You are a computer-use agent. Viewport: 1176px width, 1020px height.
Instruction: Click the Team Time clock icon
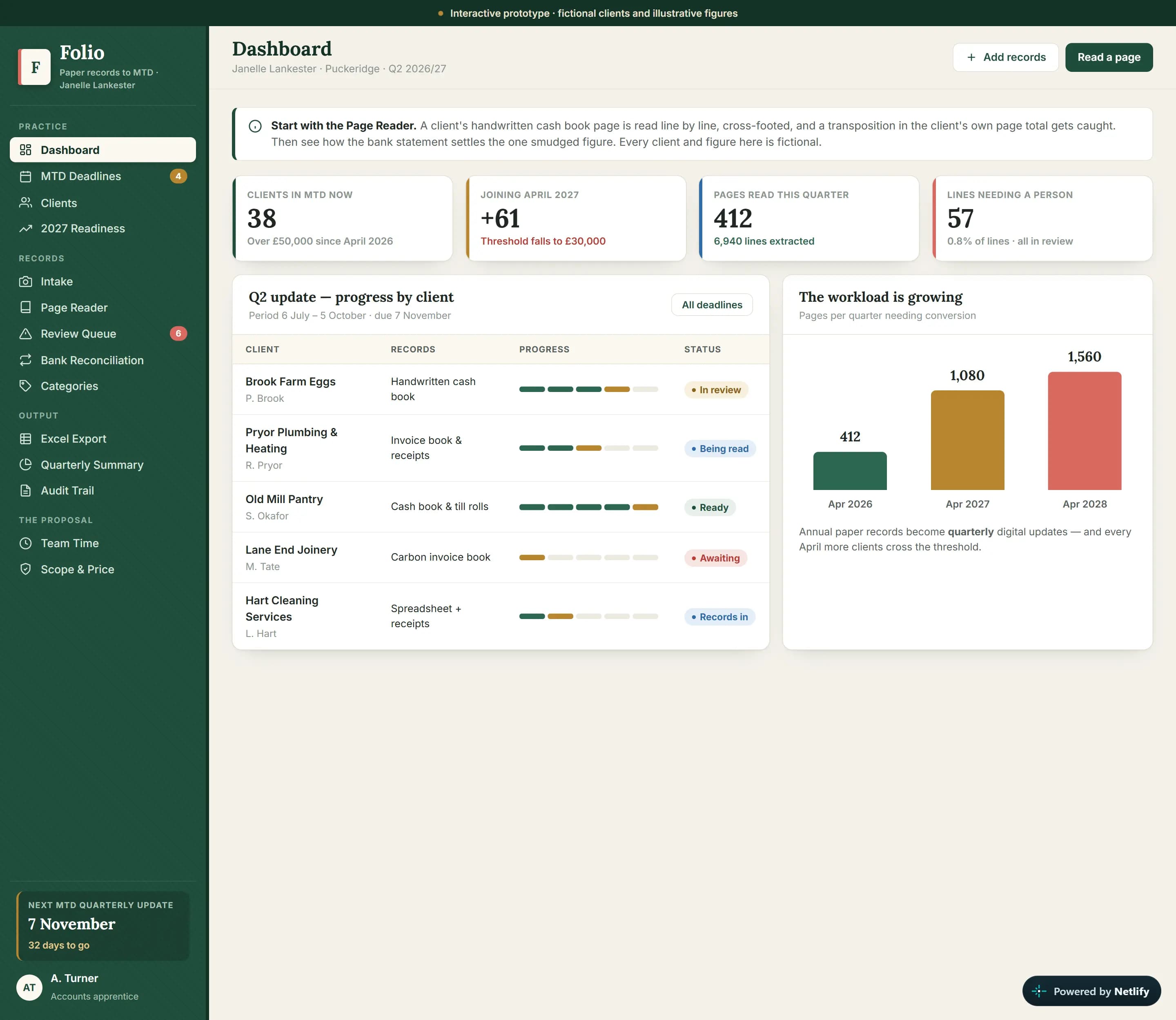[26, 543]
